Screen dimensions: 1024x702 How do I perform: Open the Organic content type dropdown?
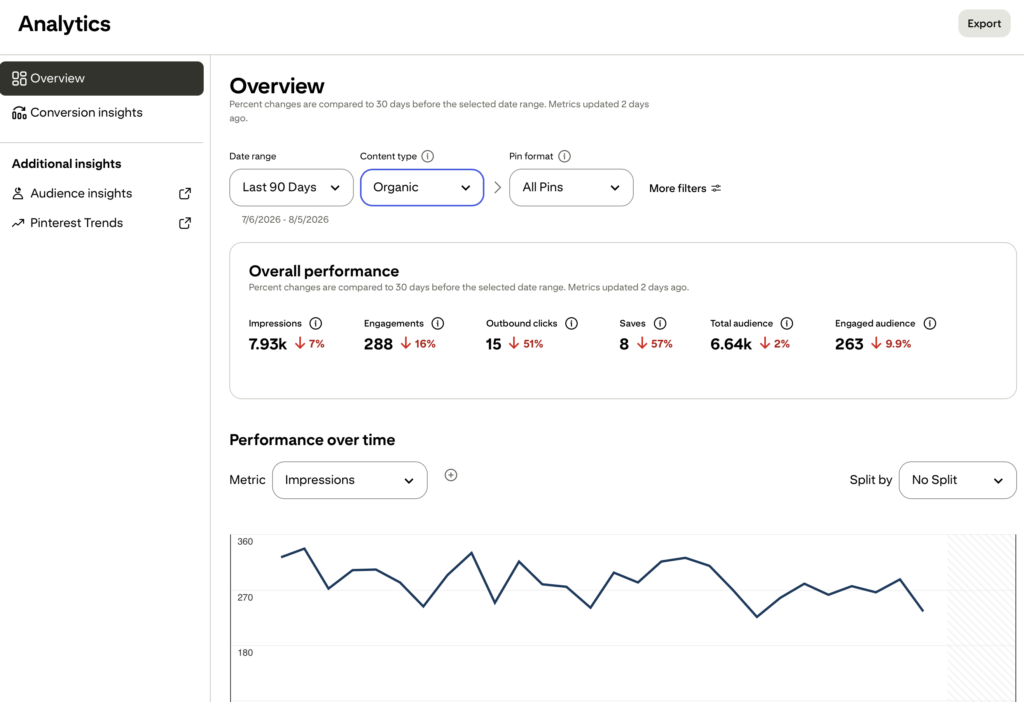(x=422, y=187)
